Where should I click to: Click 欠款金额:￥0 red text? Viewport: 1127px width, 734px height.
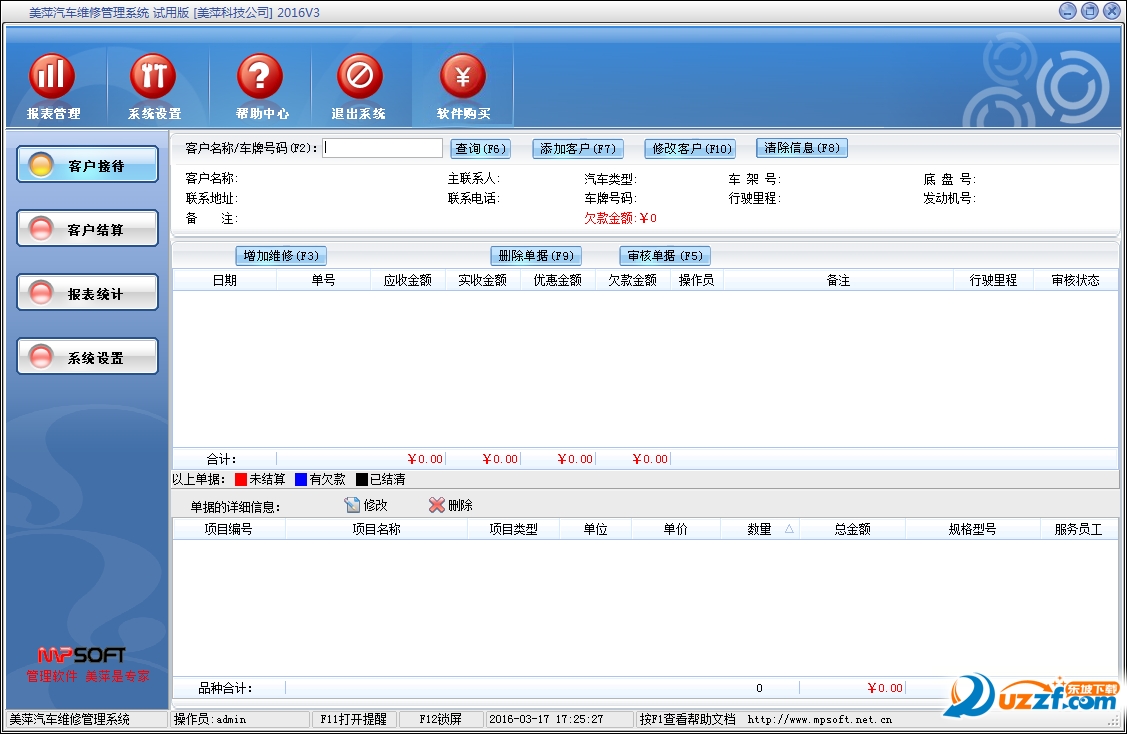[x=620, y=218]
